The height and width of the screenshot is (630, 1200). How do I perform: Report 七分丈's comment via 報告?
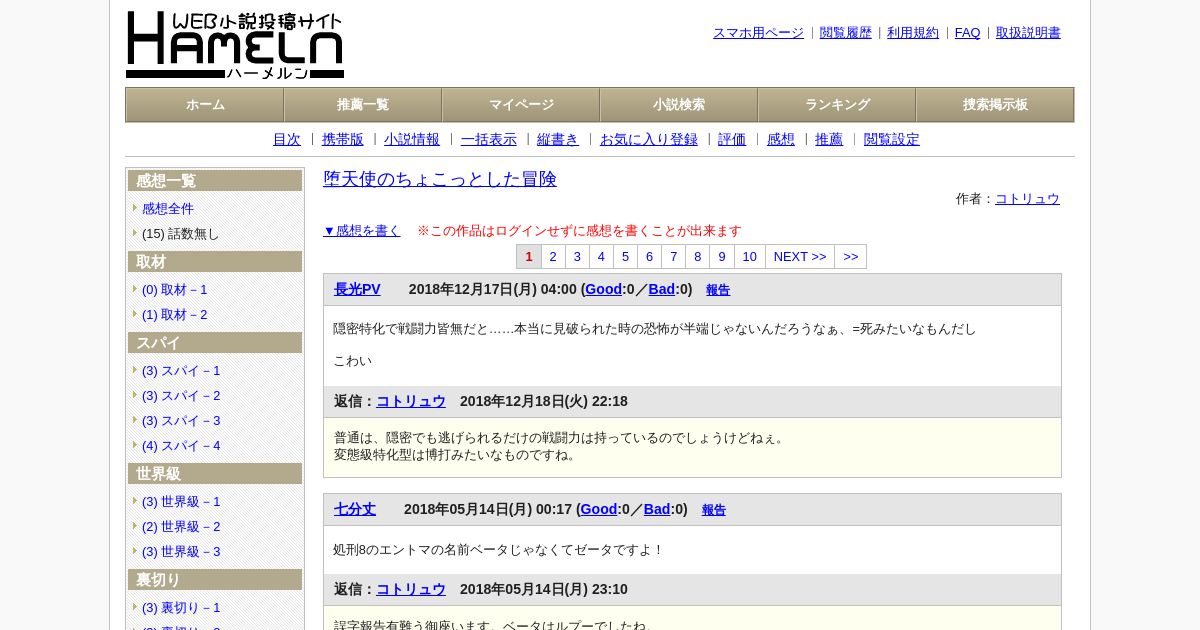pyautogui.click(x=714, y=510)
